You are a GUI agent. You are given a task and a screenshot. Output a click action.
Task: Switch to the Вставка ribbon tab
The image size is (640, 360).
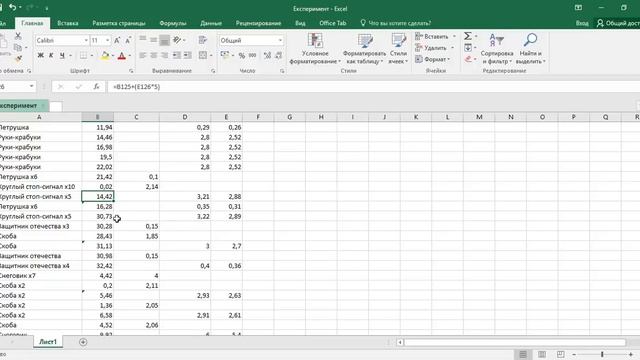68,23
